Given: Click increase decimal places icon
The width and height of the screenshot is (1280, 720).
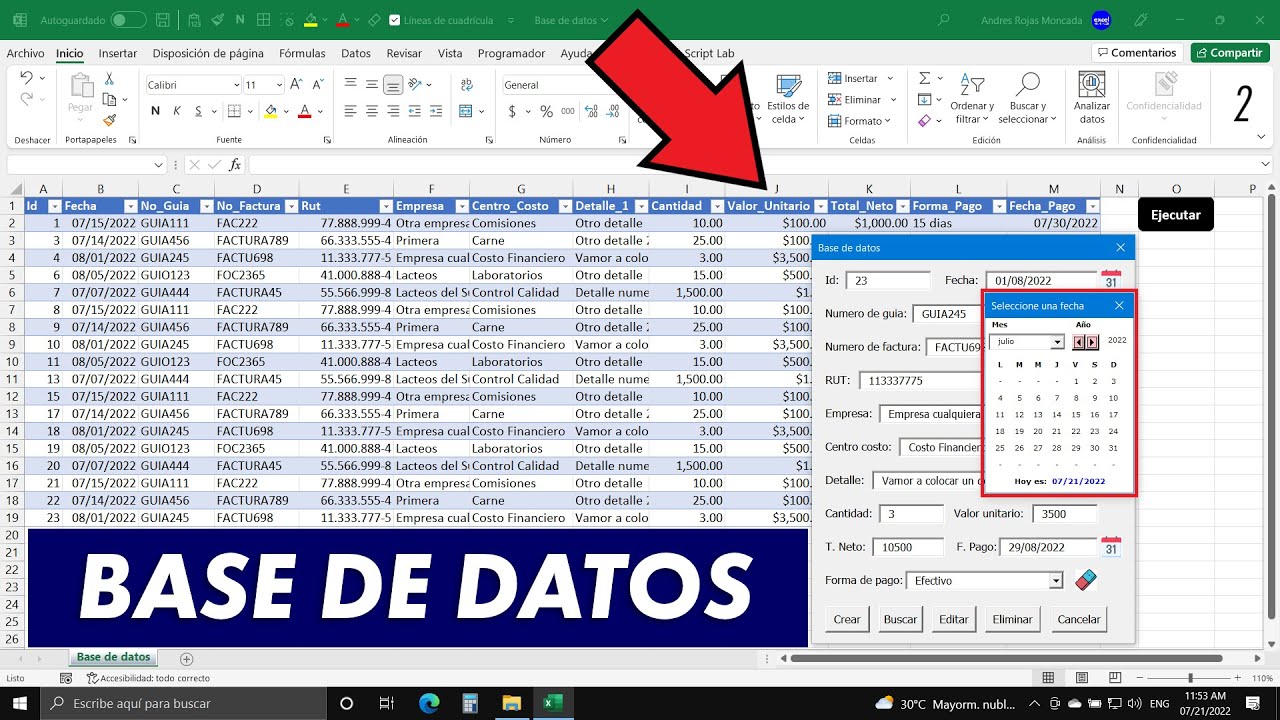Looking at the screenshot, I should [x=591, y=111].
